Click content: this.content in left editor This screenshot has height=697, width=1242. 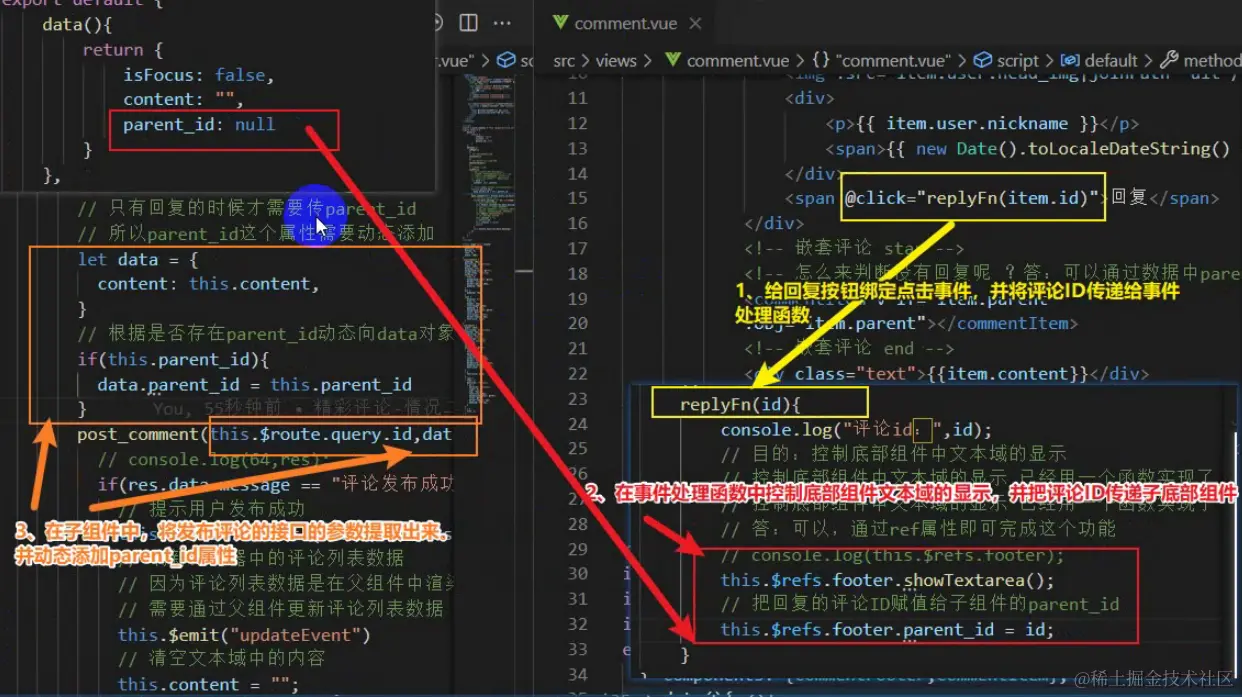click(x=209, y=284)
